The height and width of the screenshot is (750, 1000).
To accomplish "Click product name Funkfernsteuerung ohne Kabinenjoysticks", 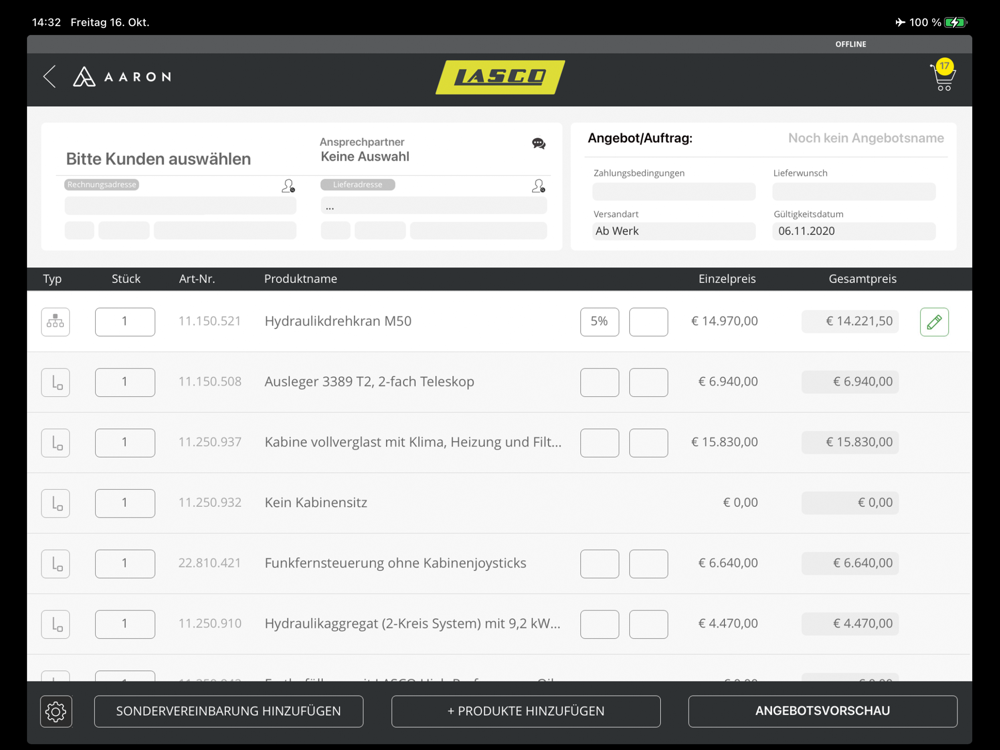I will (395, 563).
